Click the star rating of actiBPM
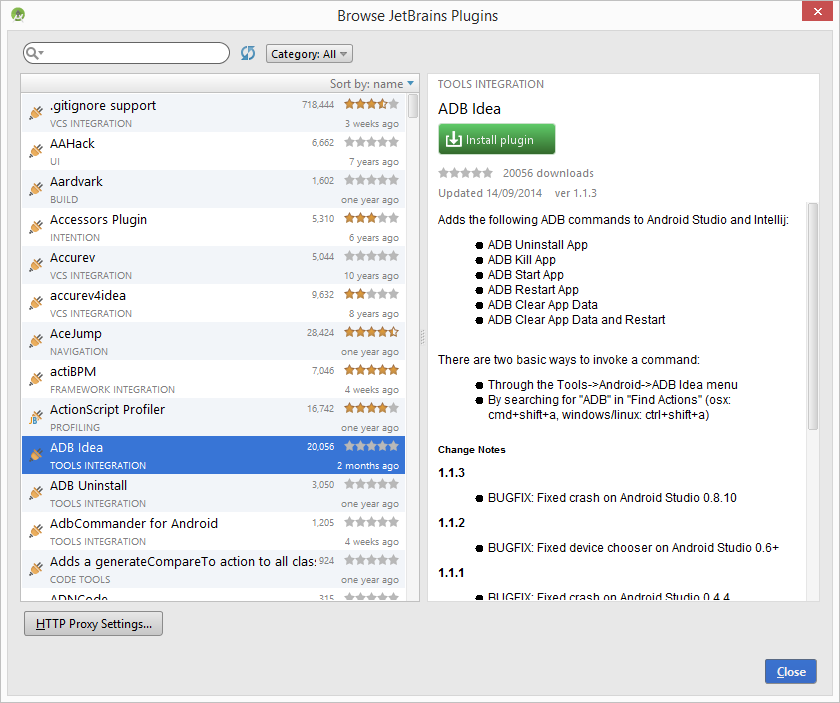 371,370
